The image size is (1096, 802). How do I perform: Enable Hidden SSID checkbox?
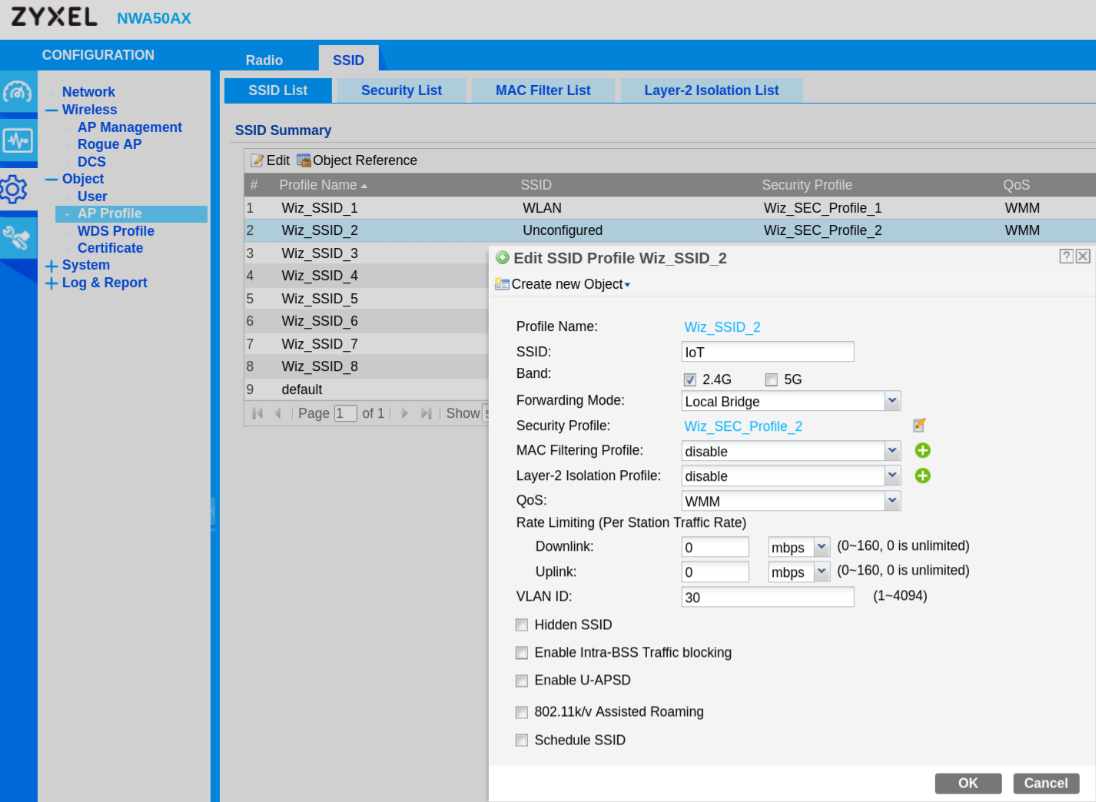[x=521, y=624]
